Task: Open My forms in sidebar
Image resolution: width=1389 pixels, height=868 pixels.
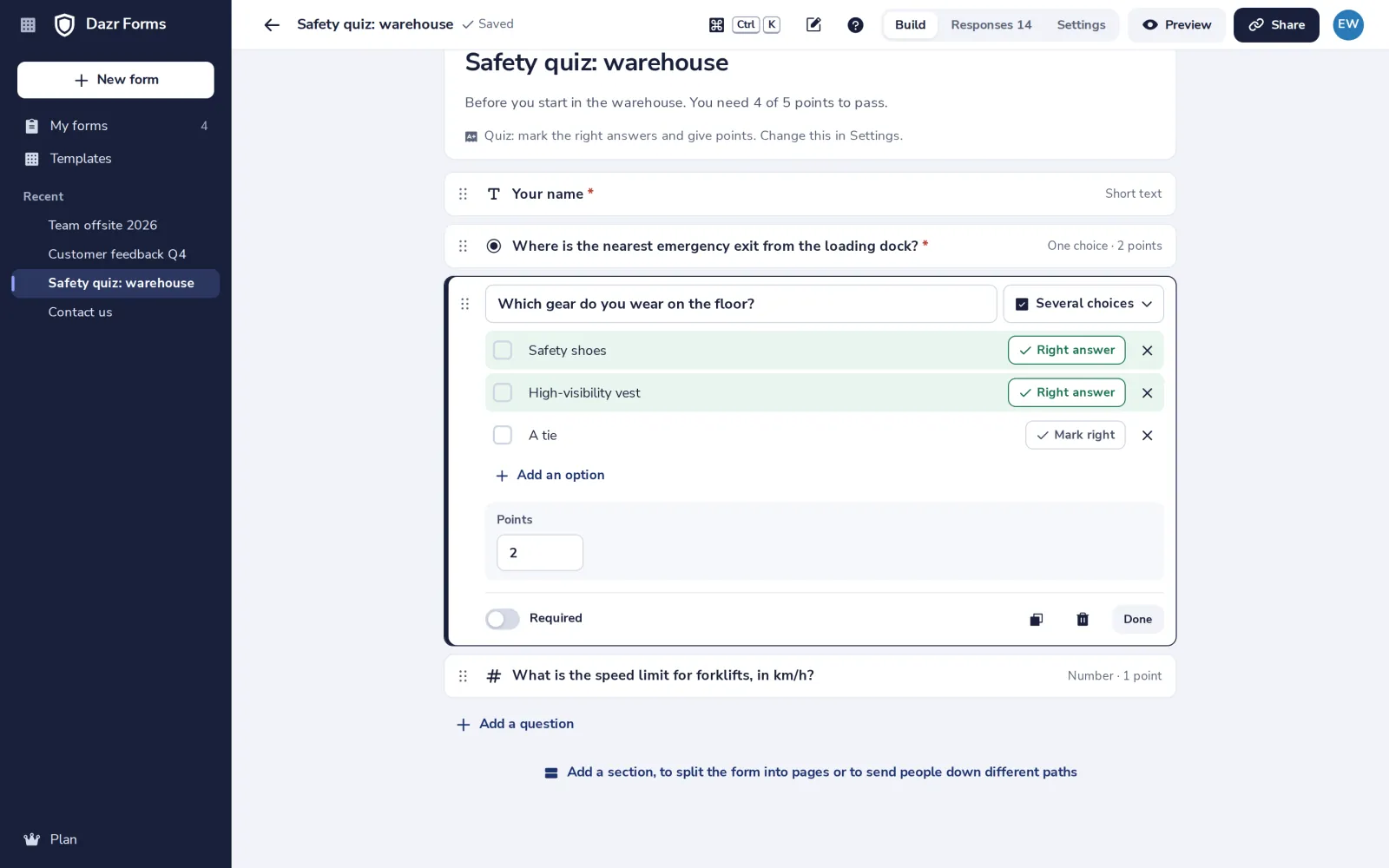Action: 115,126
